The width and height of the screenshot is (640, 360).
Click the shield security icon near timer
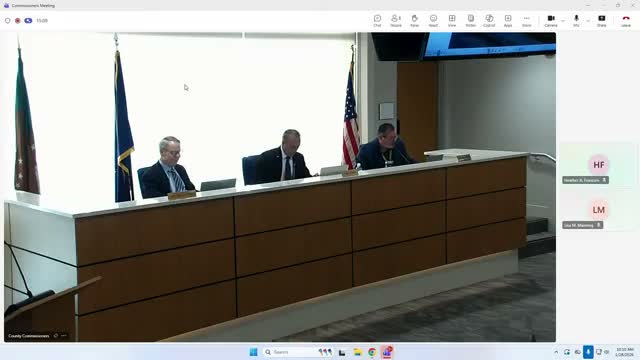[x=8, y=20]
